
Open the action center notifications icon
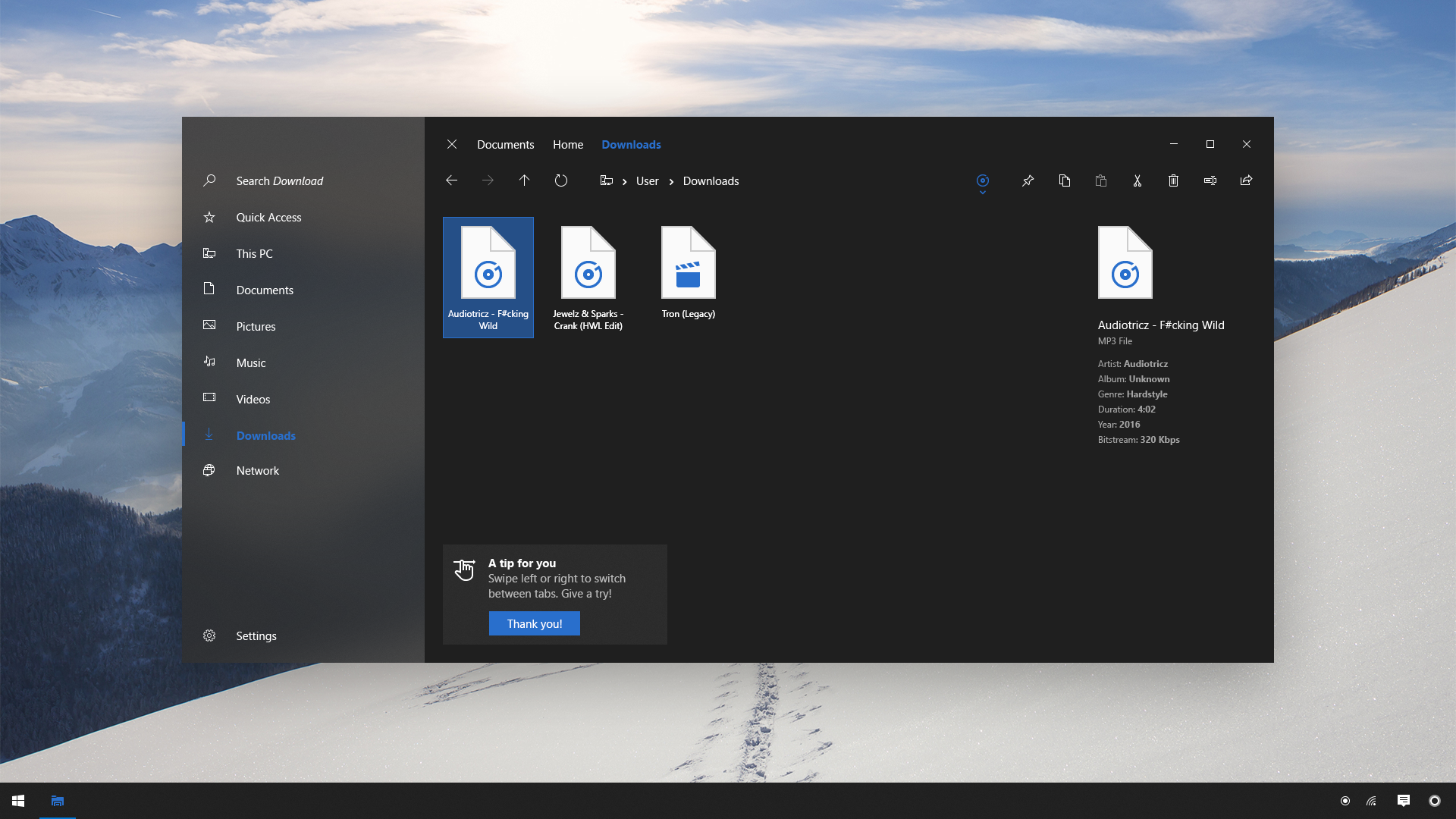coord(1404,801)
